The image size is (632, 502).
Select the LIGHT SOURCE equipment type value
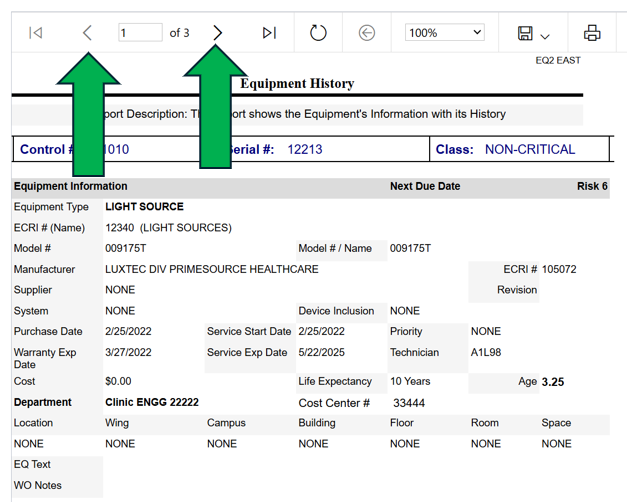click(144, 207)
